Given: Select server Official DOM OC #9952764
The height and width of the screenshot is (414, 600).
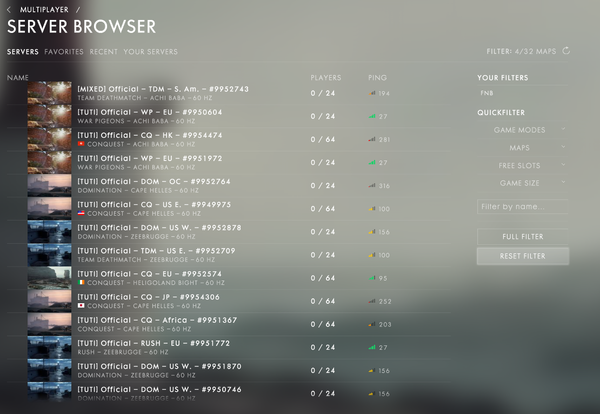Looking at the screenshot, I should pos(229,186).
